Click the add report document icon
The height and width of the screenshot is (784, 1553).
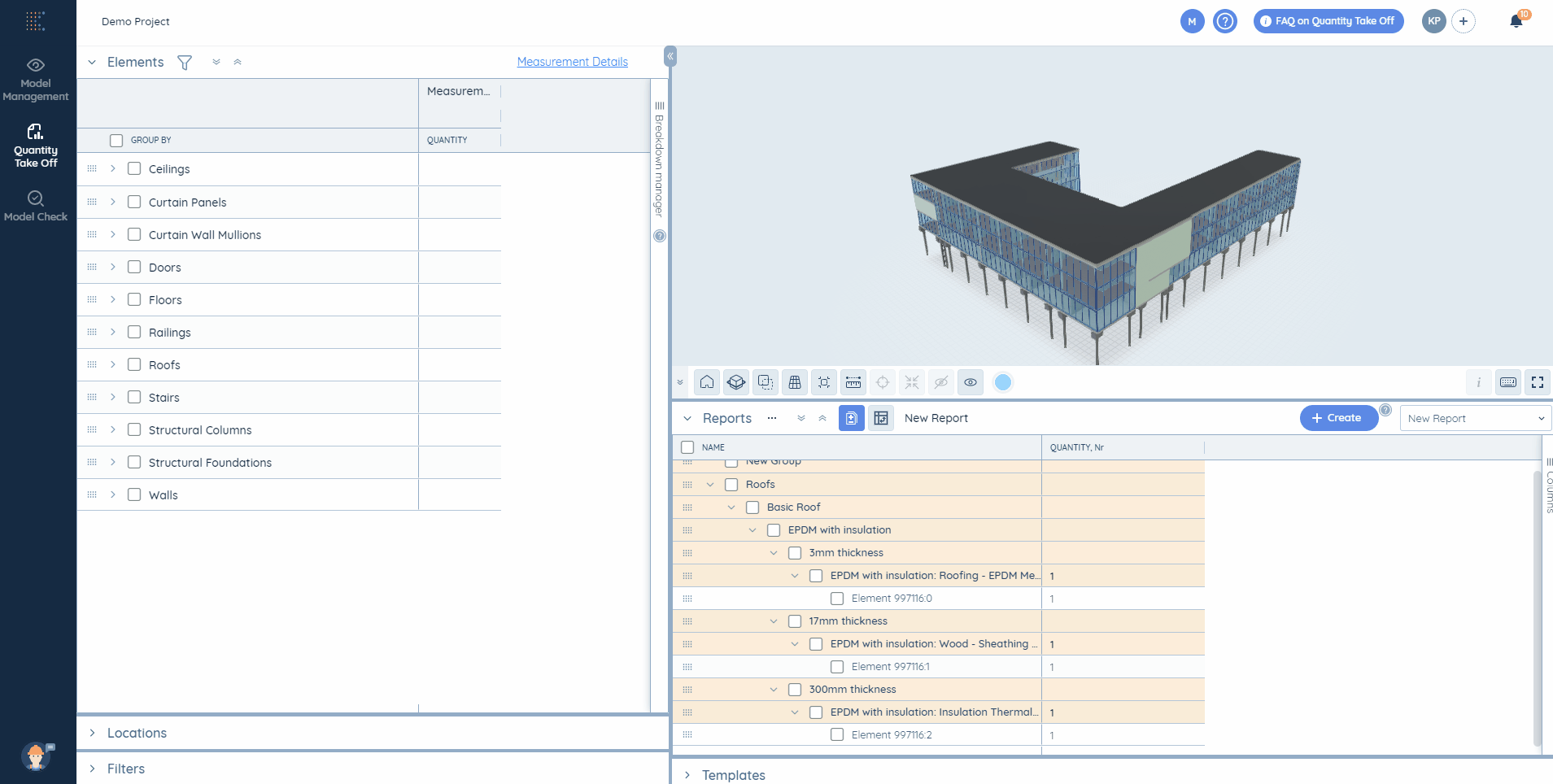click(852, 418)
